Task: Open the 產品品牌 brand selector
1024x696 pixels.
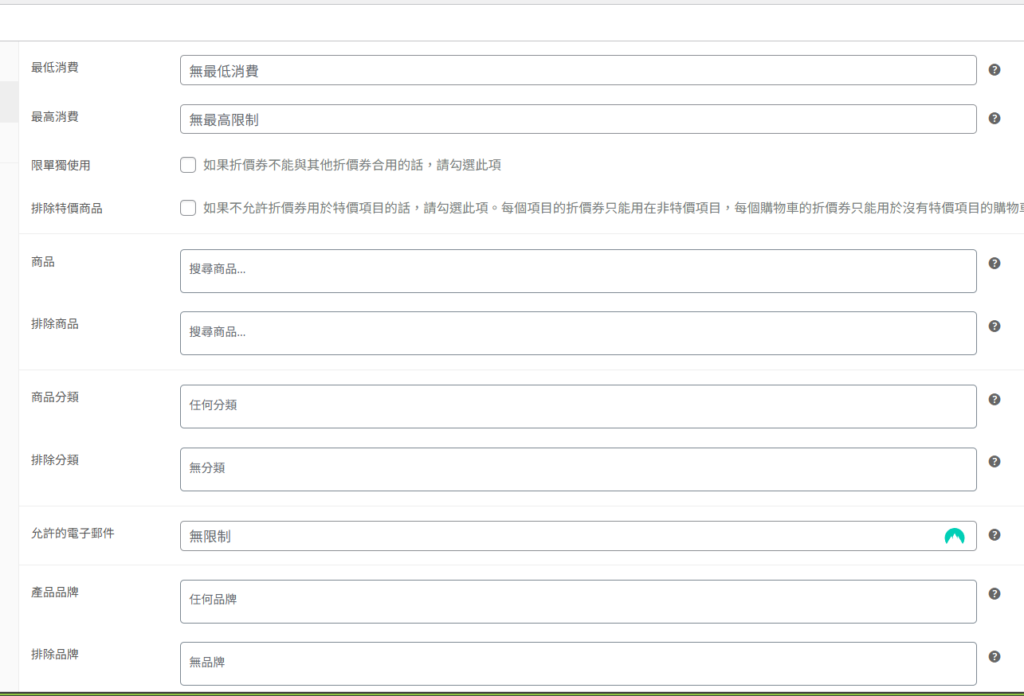Action: (578, 601)
